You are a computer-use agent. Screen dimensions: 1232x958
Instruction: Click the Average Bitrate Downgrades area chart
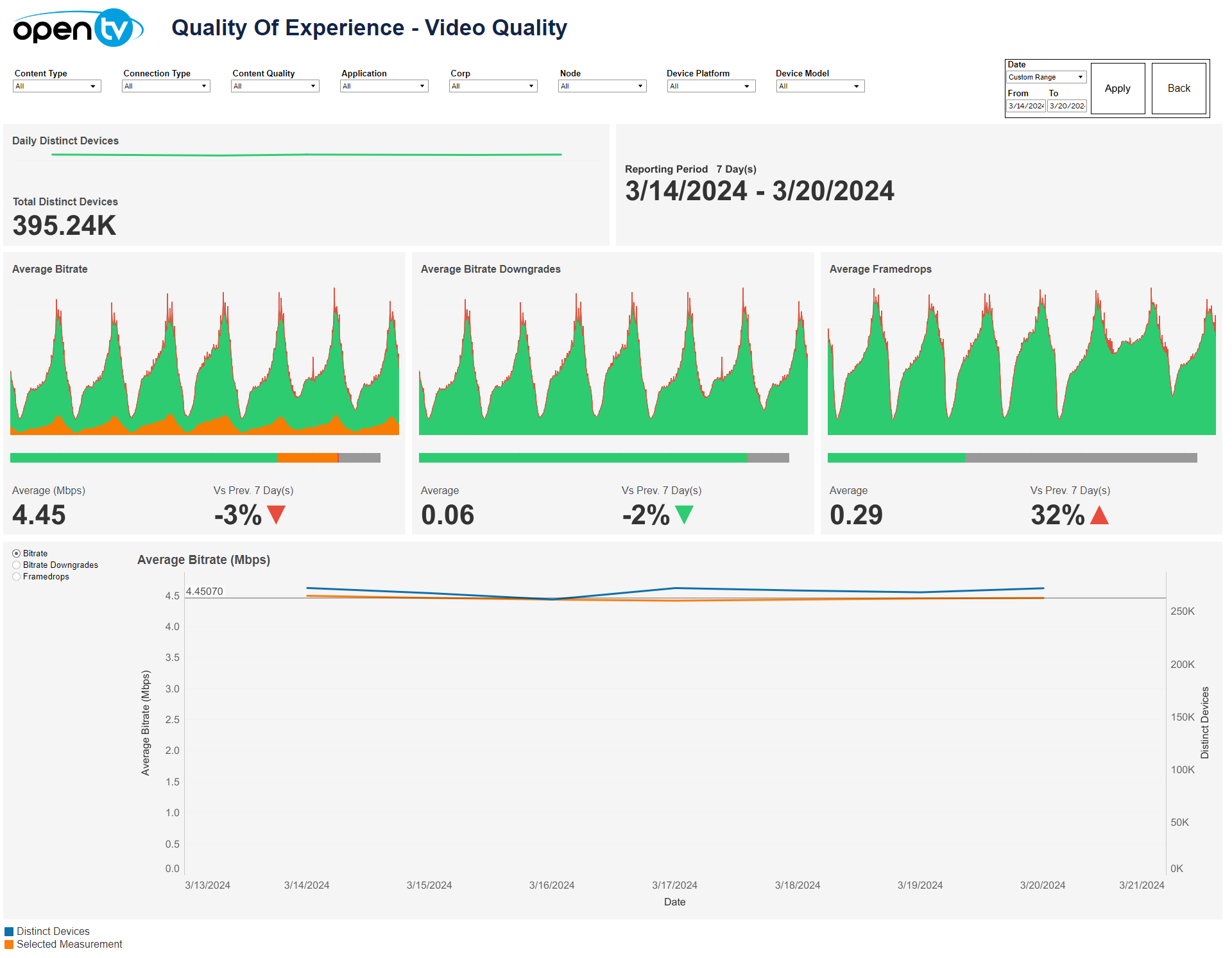(613, 361)
